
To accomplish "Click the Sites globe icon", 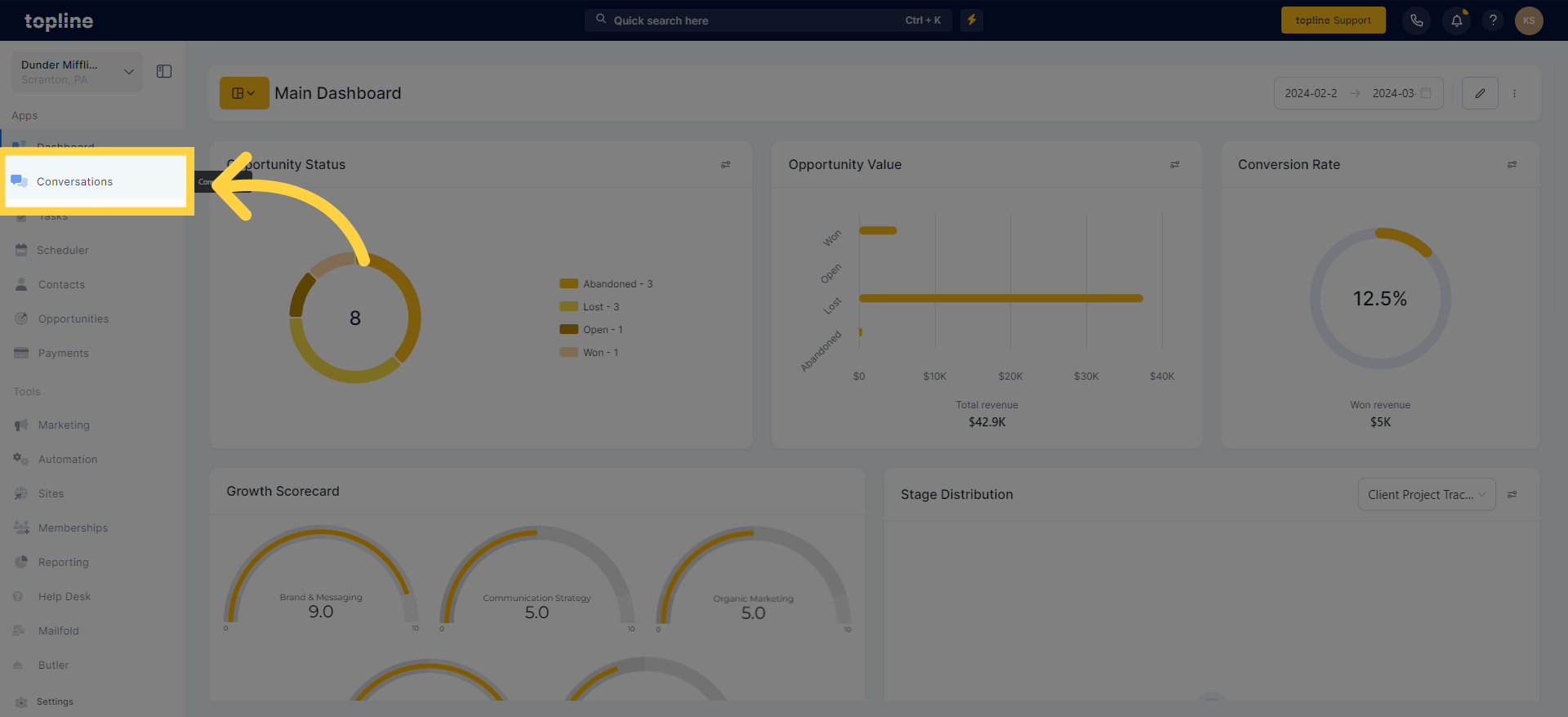I will click(x=21, y=493).
